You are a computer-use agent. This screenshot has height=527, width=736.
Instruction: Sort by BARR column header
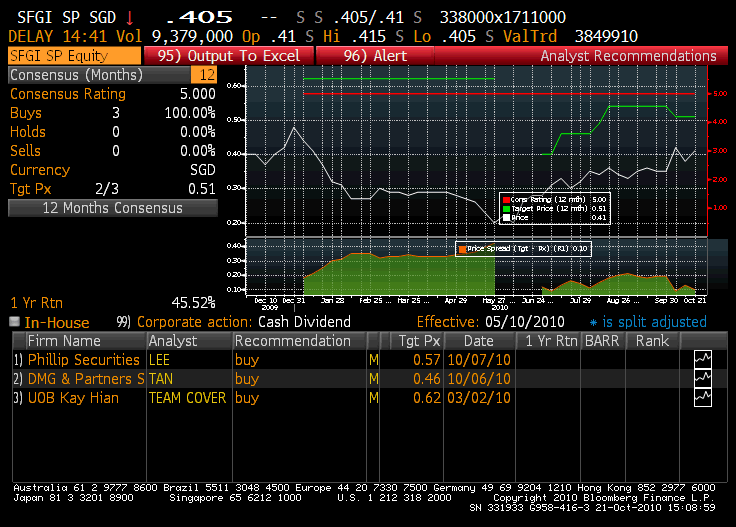602,341
